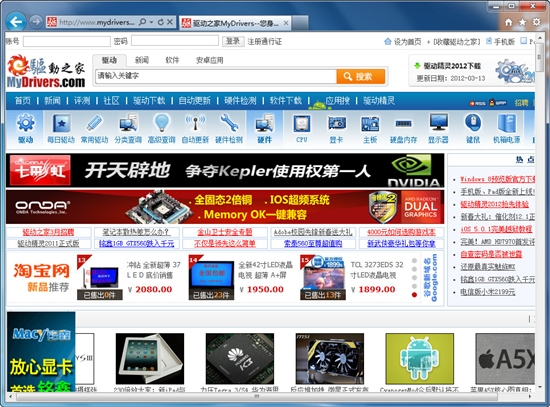The height and width of the screenshot is (407, 550).
Task: Click the 账号 input field
Action: pos(67,42)
